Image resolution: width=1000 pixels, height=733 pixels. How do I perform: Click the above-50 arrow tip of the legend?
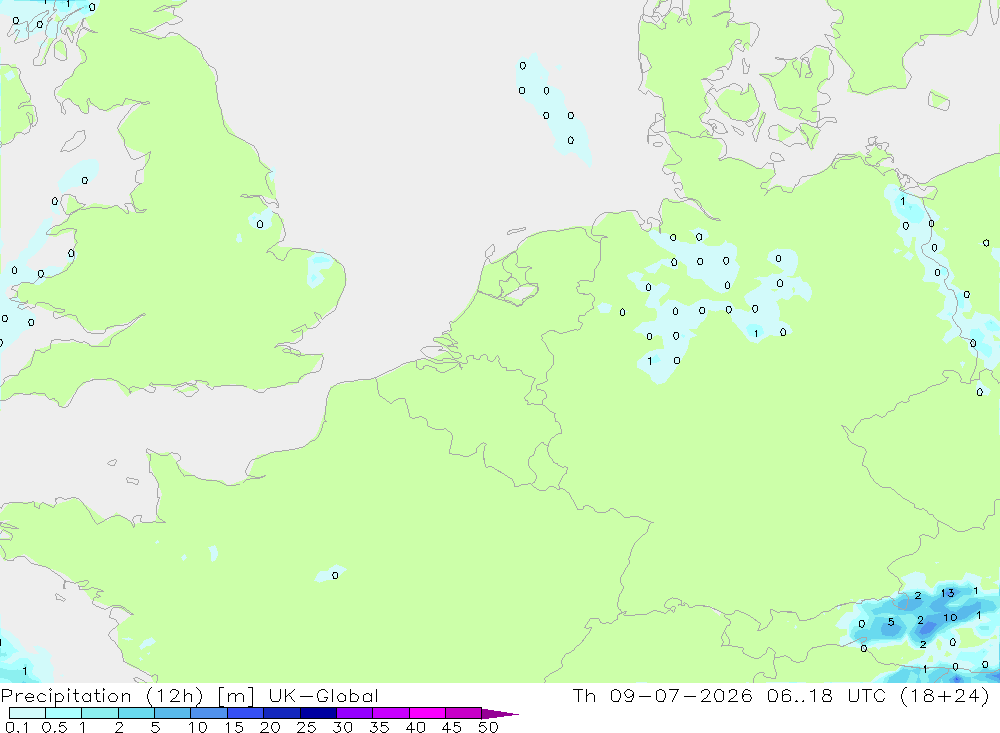[500, 713]
